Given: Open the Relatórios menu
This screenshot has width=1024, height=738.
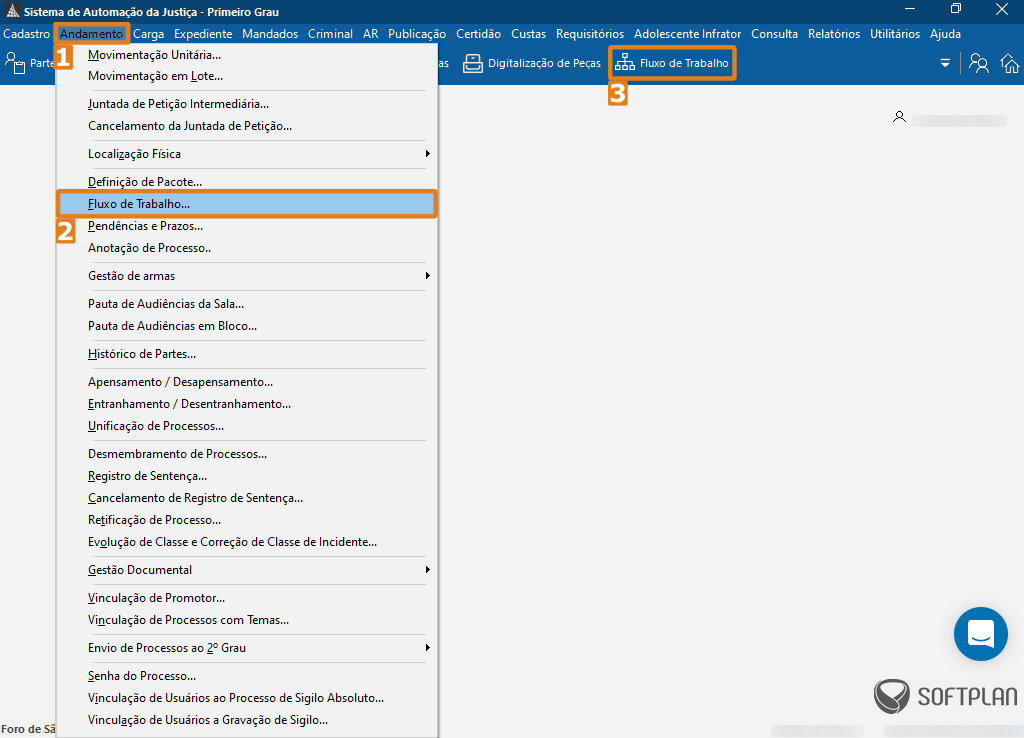Looking at the screenshot, I should [x=834, y=34].
